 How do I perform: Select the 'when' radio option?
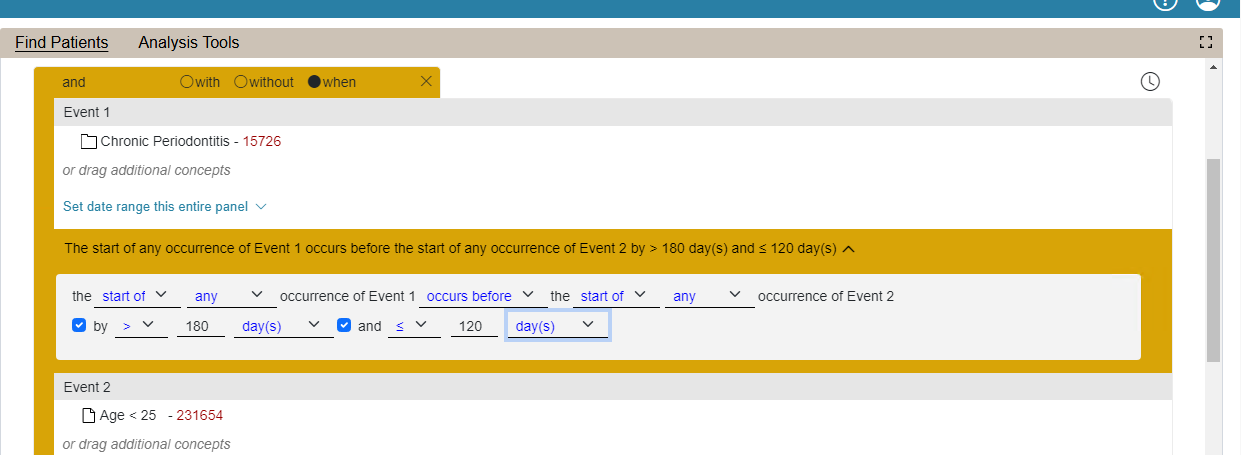tap(314, 82)
